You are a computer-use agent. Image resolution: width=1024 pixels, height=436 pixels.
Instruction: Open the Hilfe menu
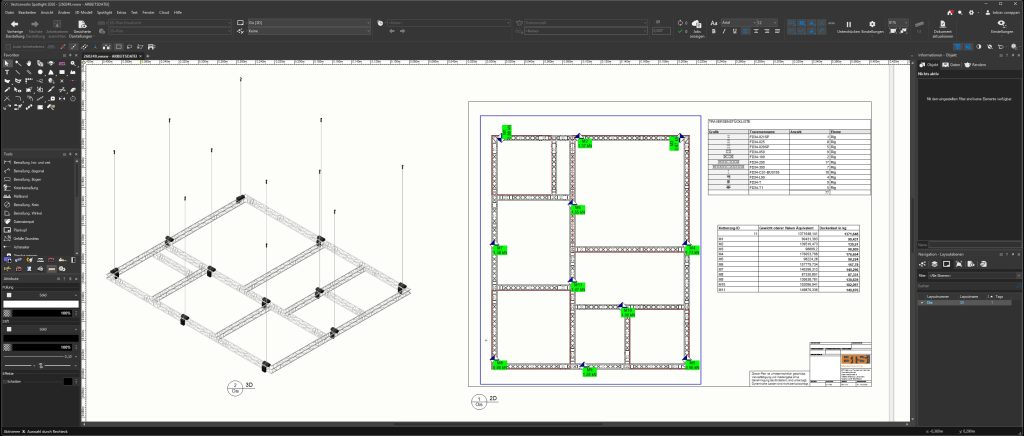(178, 12)
